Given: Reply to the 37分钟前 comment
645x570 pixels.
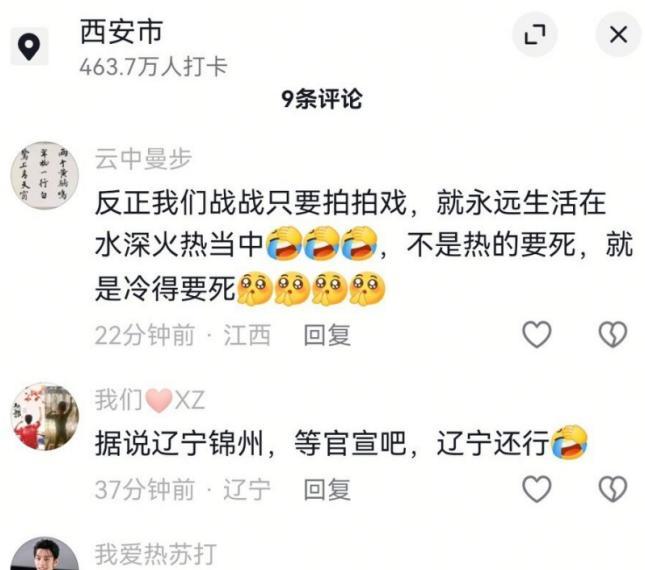Looking at the screenshot, I should coord(327,489).
